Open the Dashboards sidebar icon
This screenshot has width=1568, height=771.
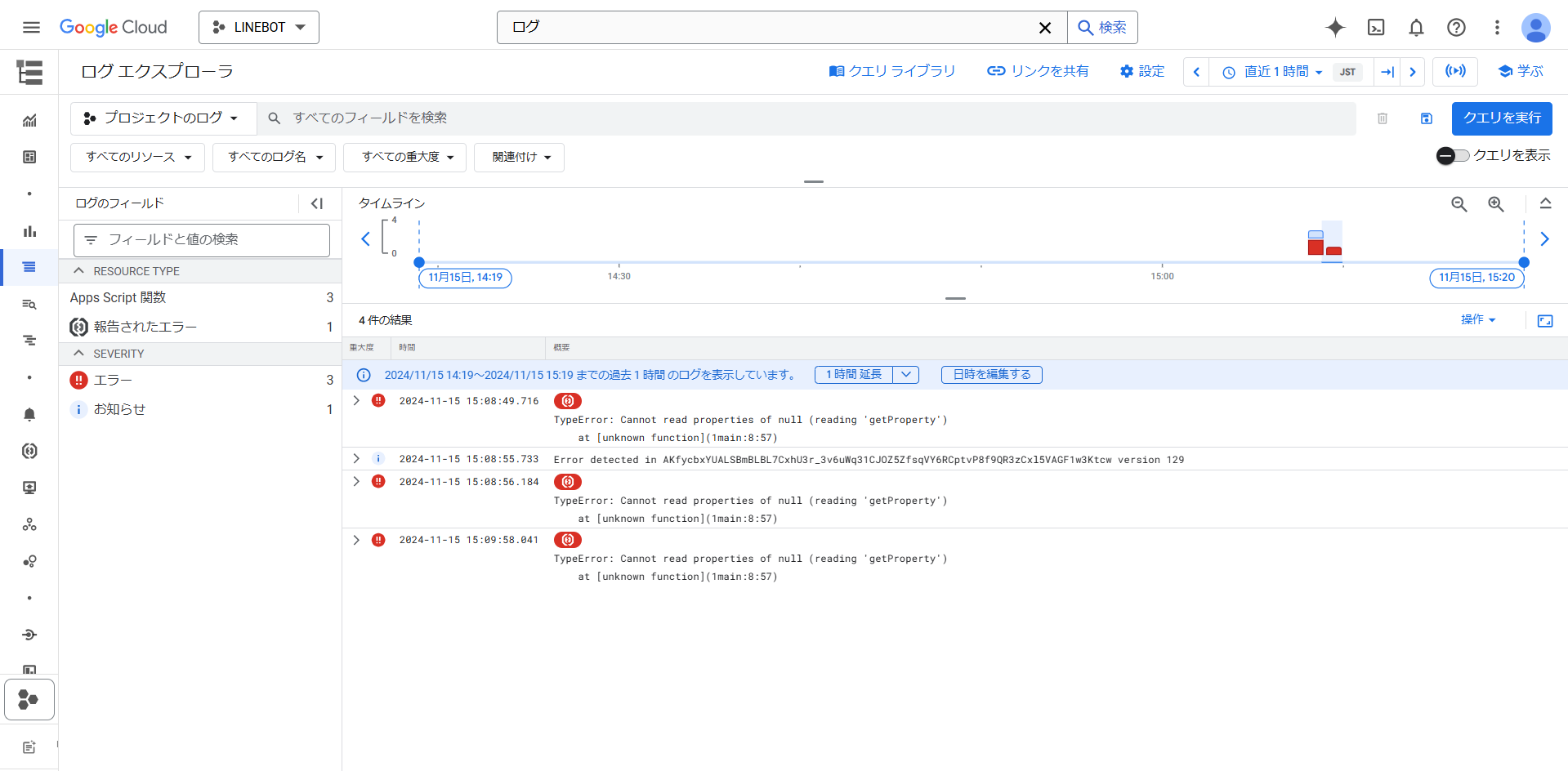tap(29, 157)
